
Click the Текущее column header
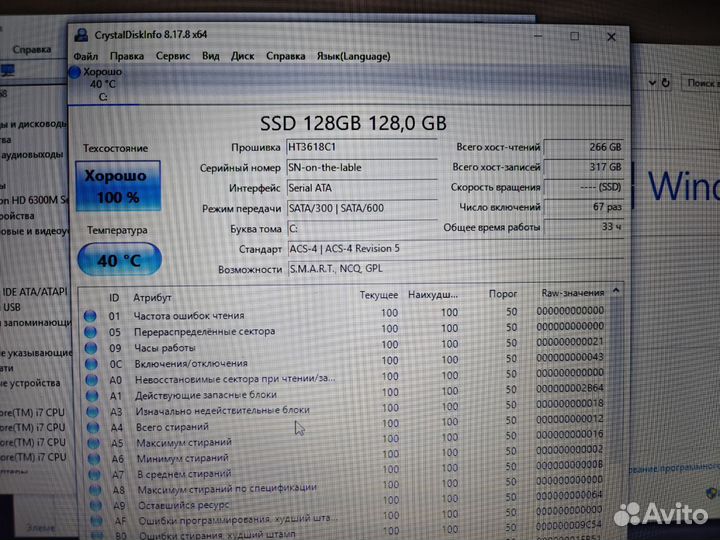378,295
